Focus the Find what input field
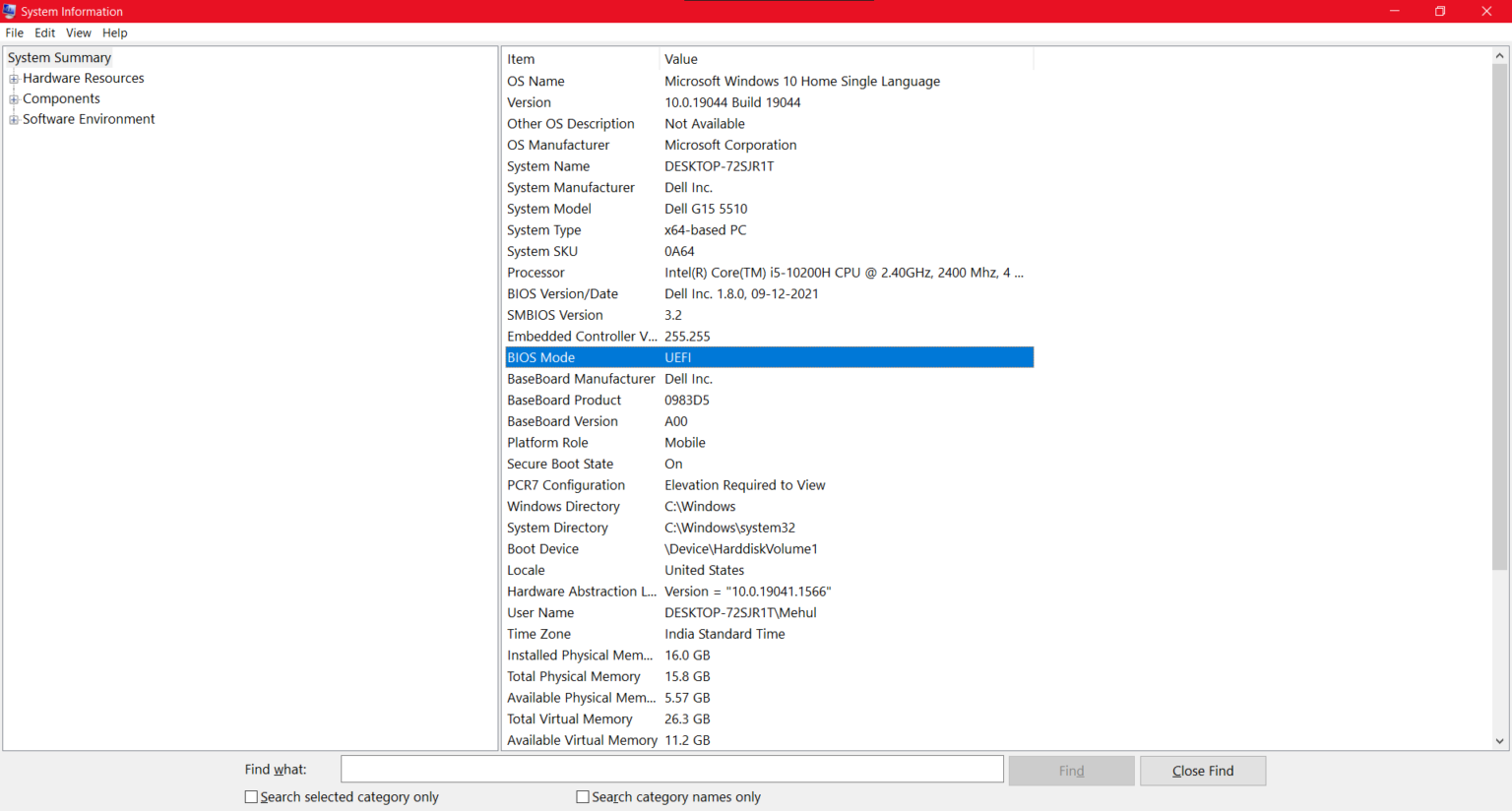The image size is (1512, 811). [x=672, y=770]
